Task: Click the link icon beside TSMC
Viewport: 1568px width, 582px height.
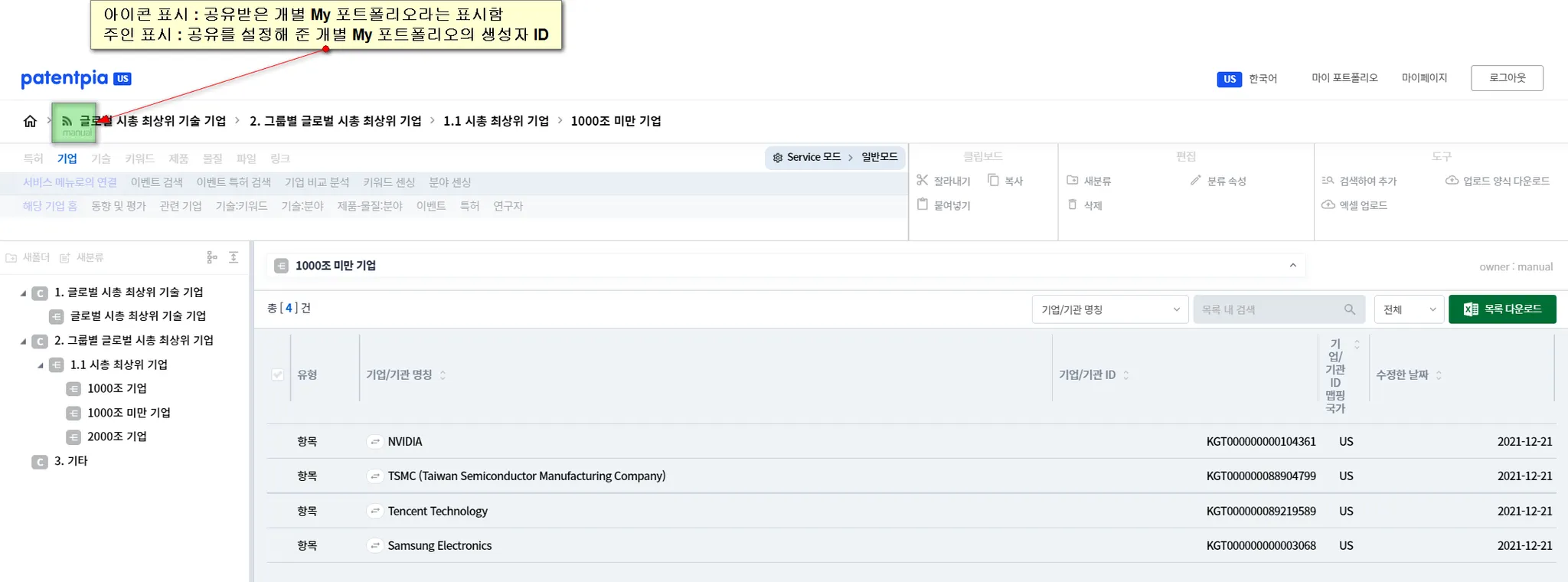Action: 374,476
